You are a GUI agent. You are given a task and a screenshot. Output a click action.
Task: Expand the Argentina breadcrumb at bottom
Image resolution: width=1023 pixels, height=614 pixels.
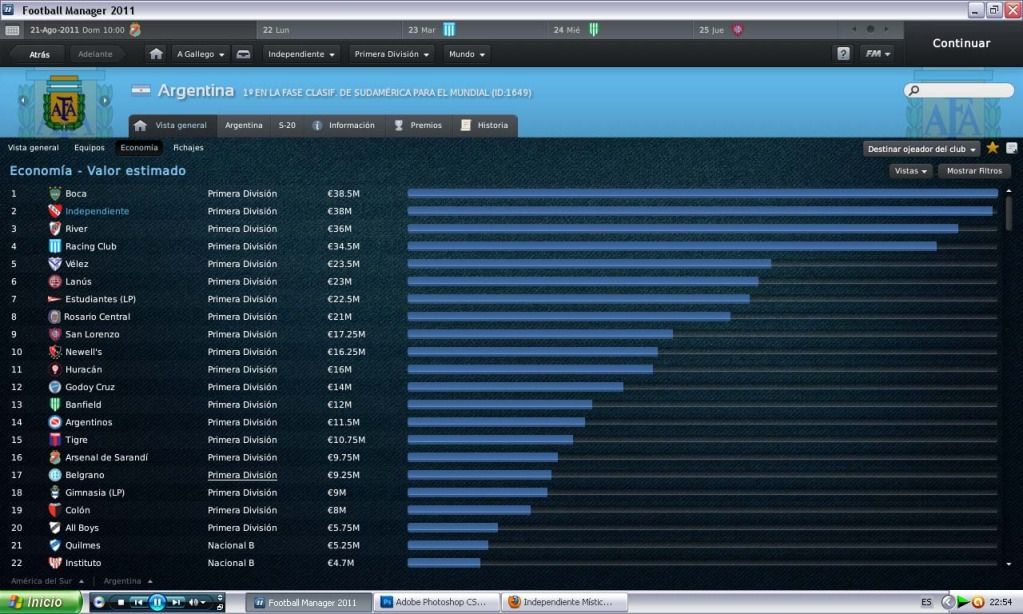pos(128,581)
